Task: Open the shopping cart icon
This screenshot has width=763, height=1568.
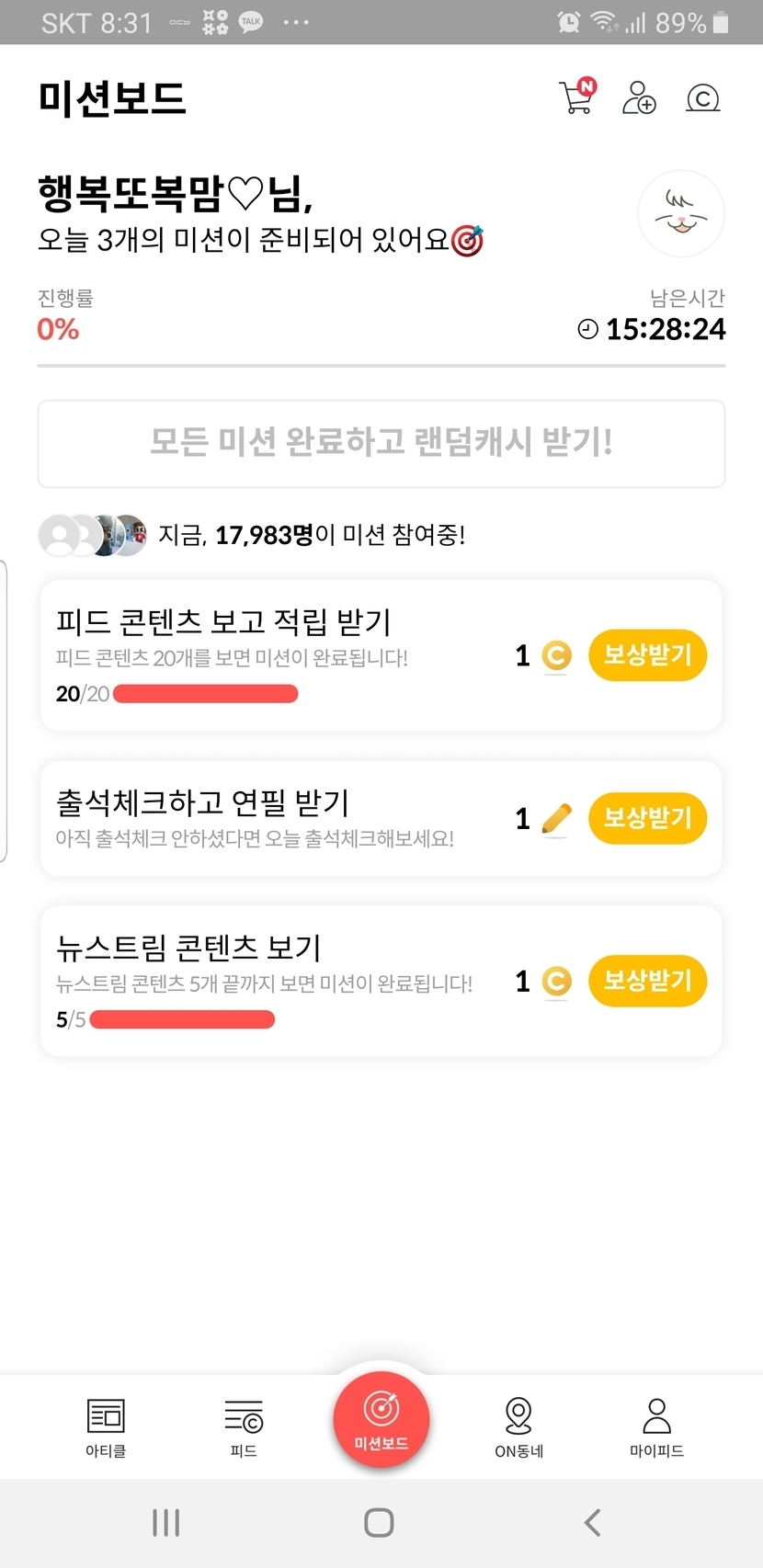Action: (577, 97)
